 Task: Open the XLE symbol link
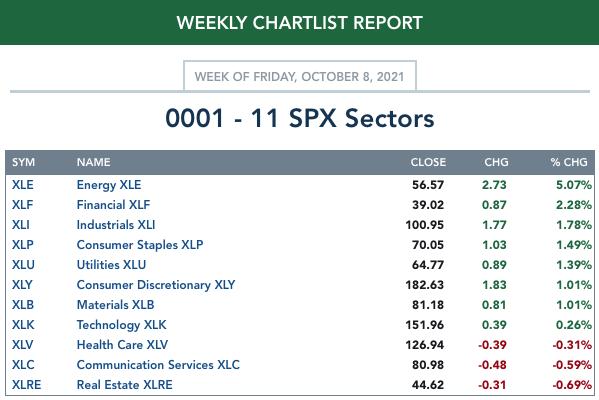tap(23, 185)
